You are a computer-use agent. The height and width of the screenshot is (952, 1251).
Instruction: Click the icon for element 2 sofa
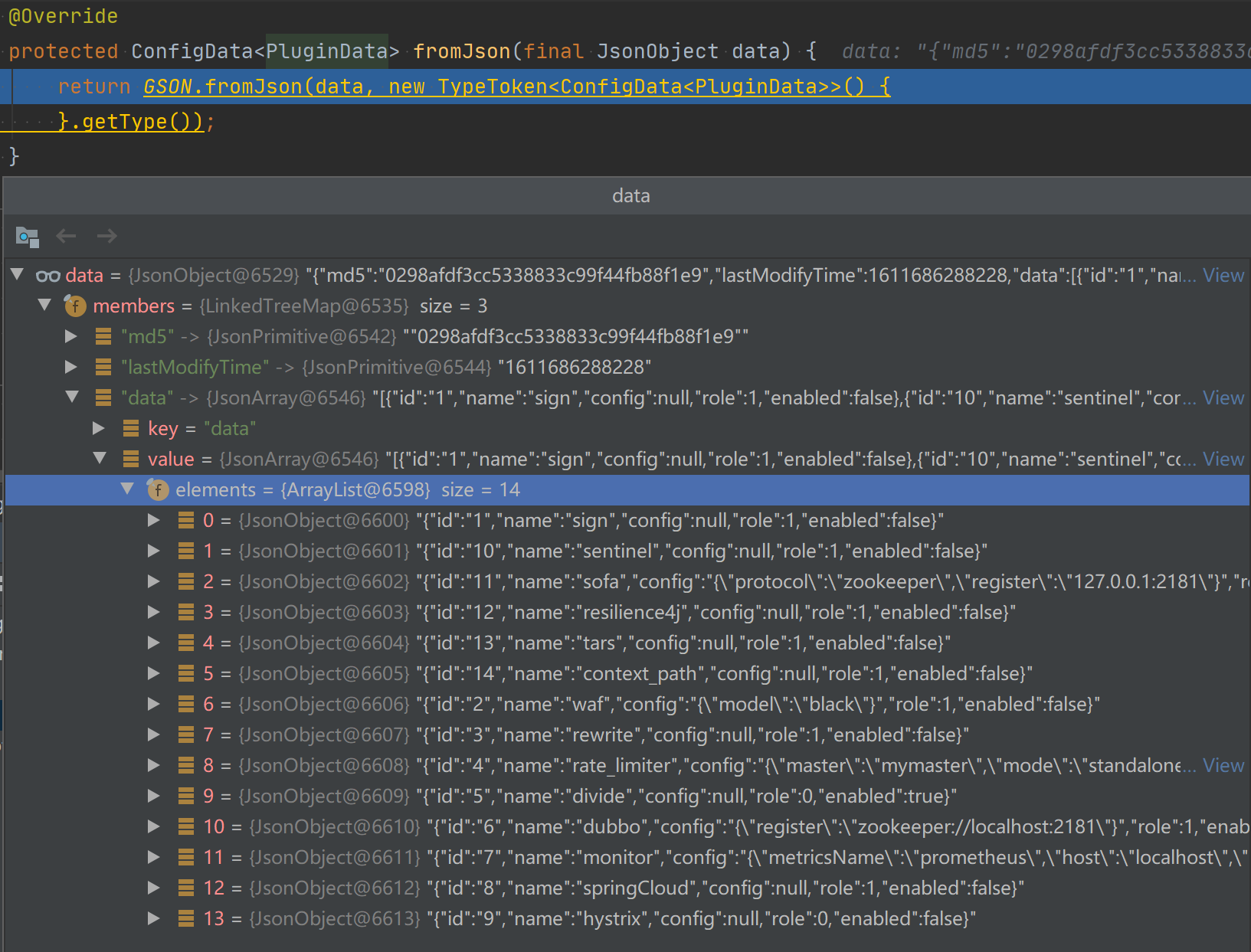186,581
